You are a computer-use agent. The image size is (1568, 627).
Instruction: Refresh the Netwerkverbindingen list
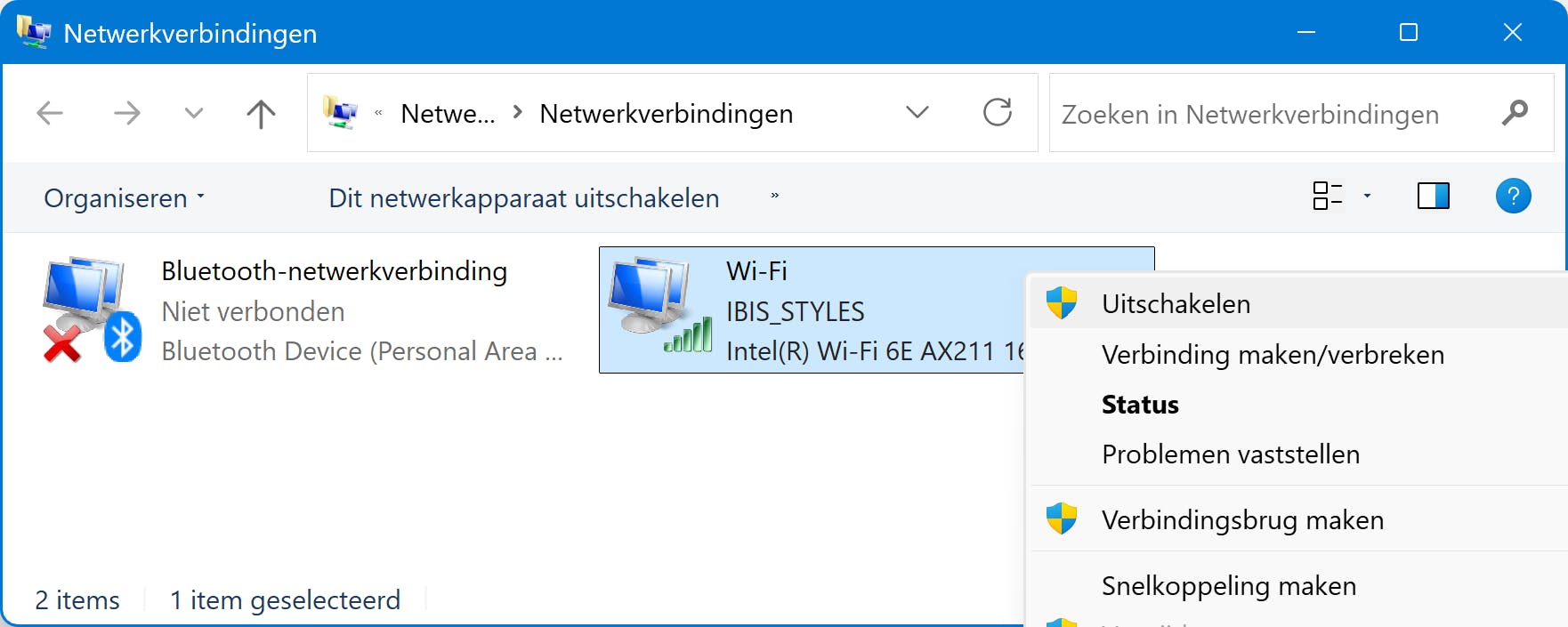(x=998, y=113)
